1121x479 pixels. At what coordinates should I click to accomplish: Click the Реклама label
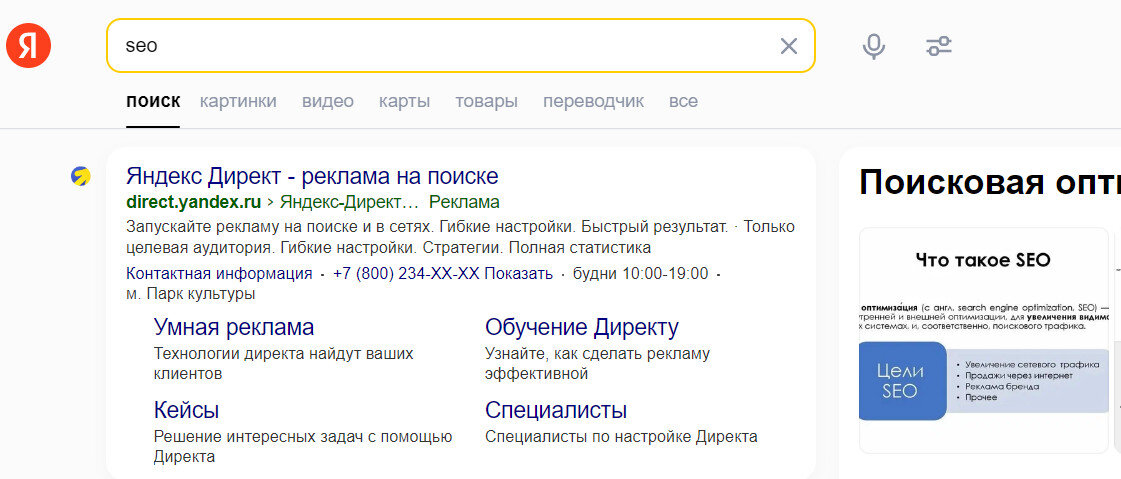pos(465,202)
